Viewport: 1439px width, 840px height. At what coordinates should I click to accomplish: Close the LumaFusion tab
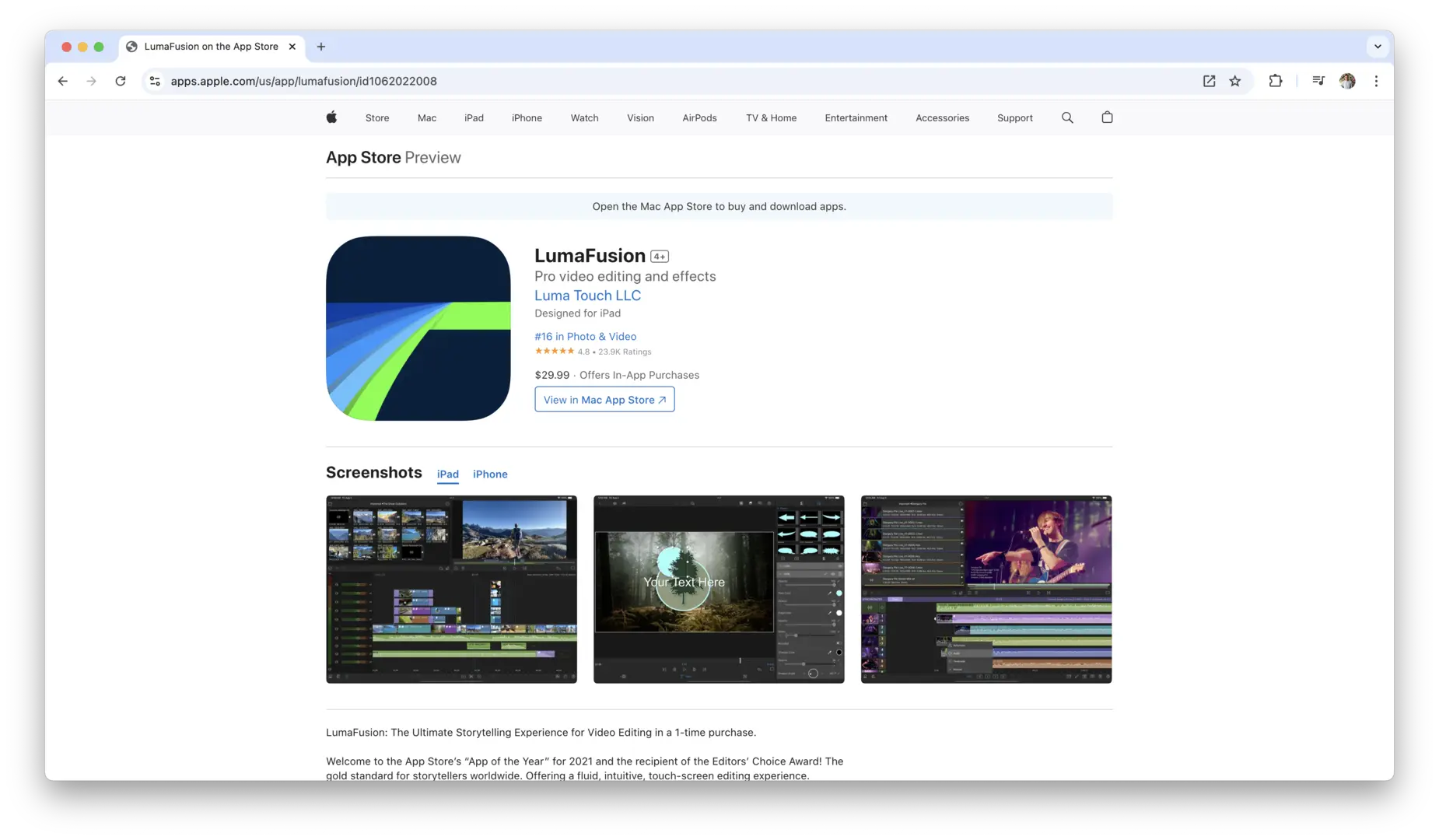pos(292,47)
